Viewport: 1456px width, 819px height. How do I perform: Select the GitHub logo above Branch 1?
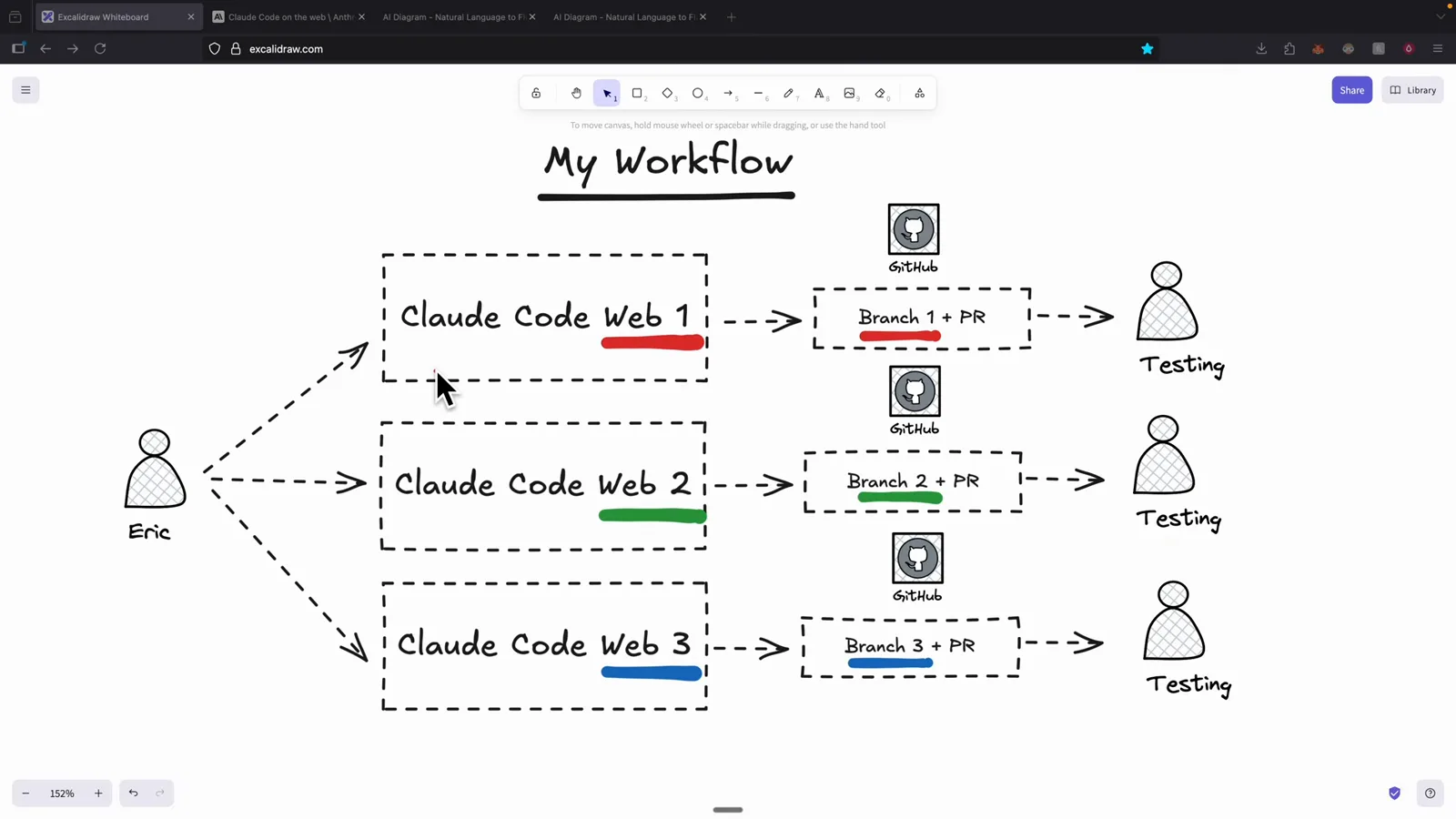(x=914, y=229)
